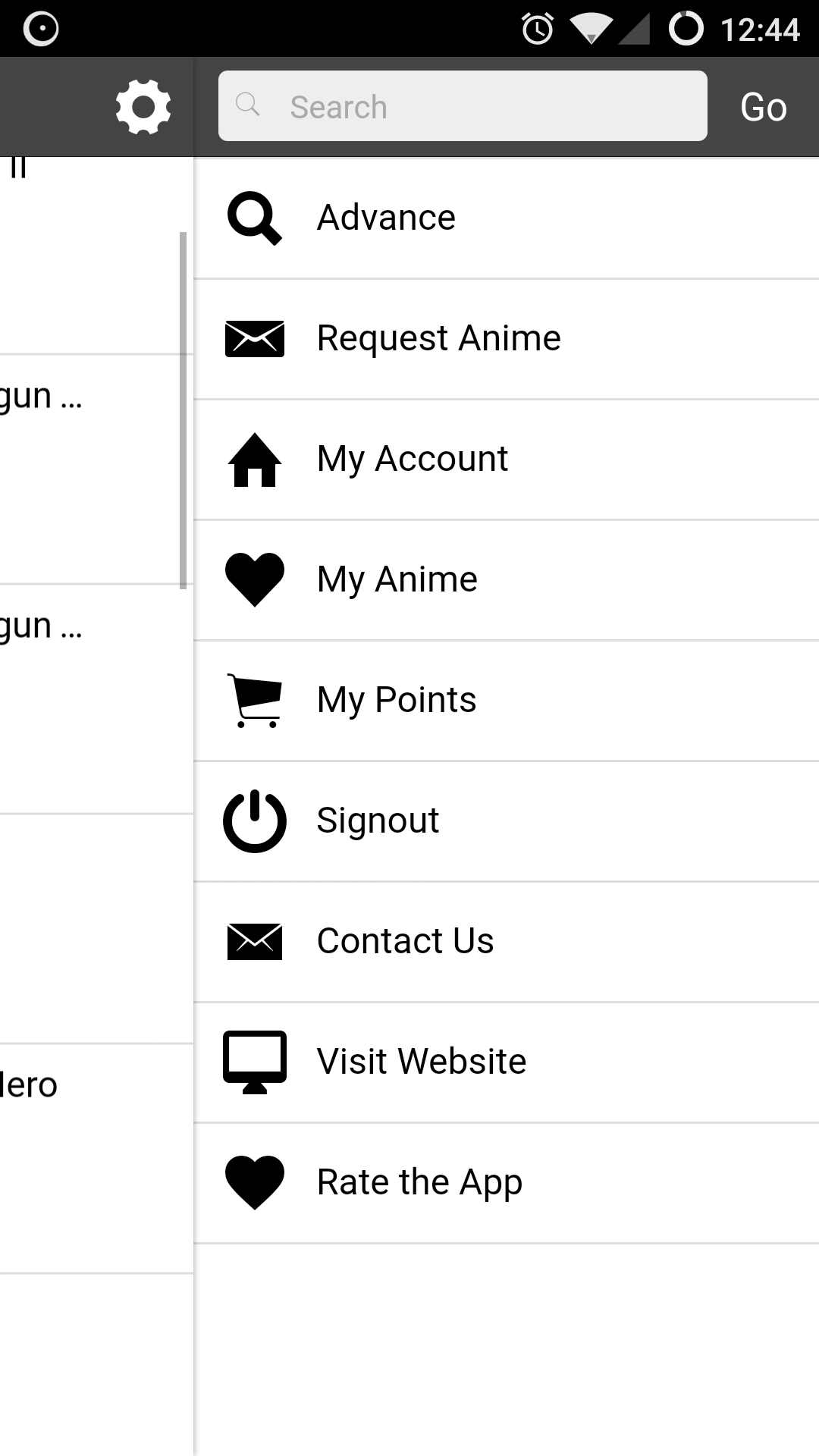Tap the Signout label

pyautogui.click(x=378, y=821)
